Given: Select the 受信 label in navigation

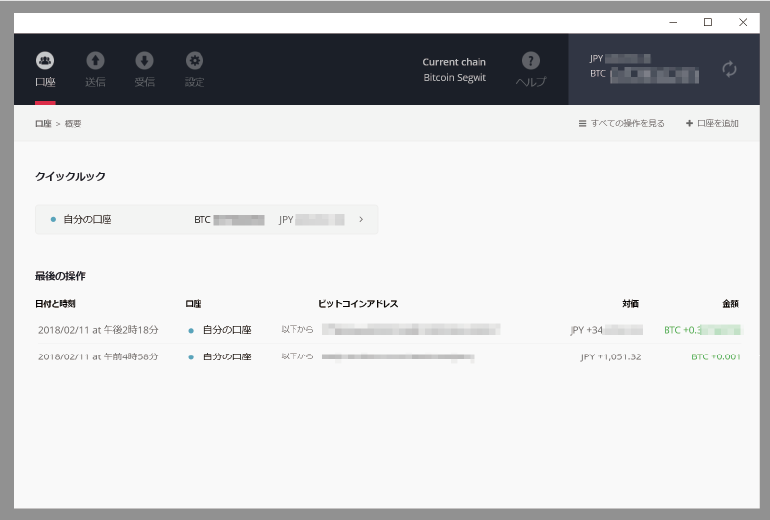Looking at the screenshot, I should (x=144, y=82).
